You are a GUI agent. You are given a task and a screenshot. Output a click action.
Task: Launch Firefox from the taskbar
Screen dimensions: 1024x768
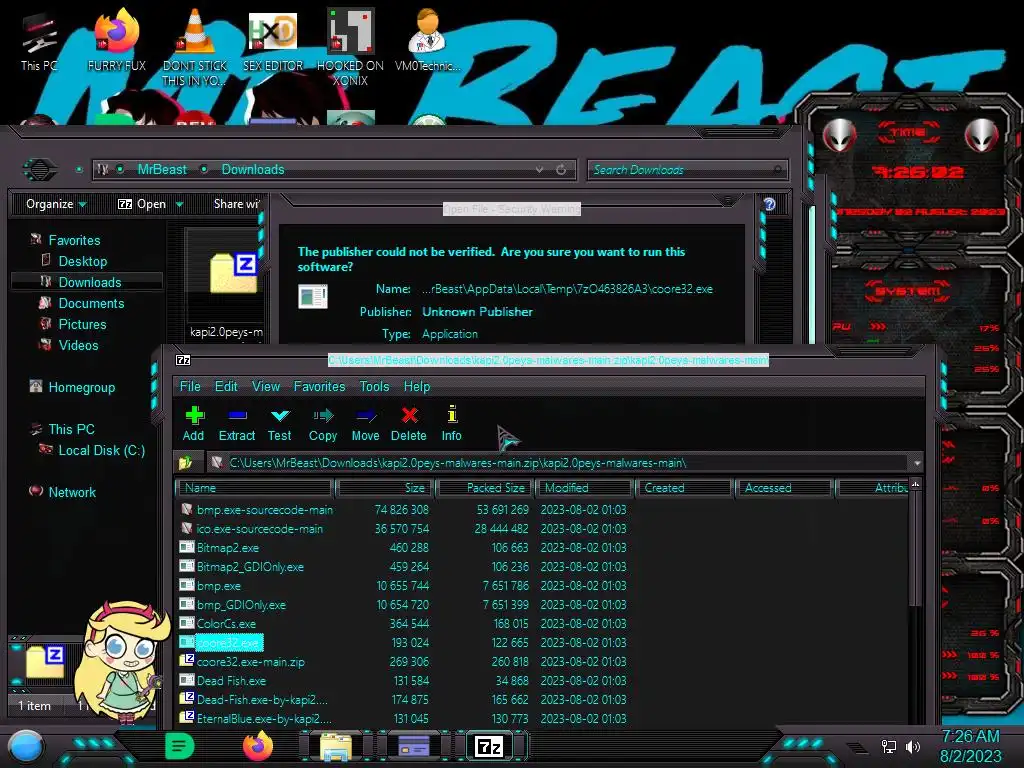(x=258, y=746)
